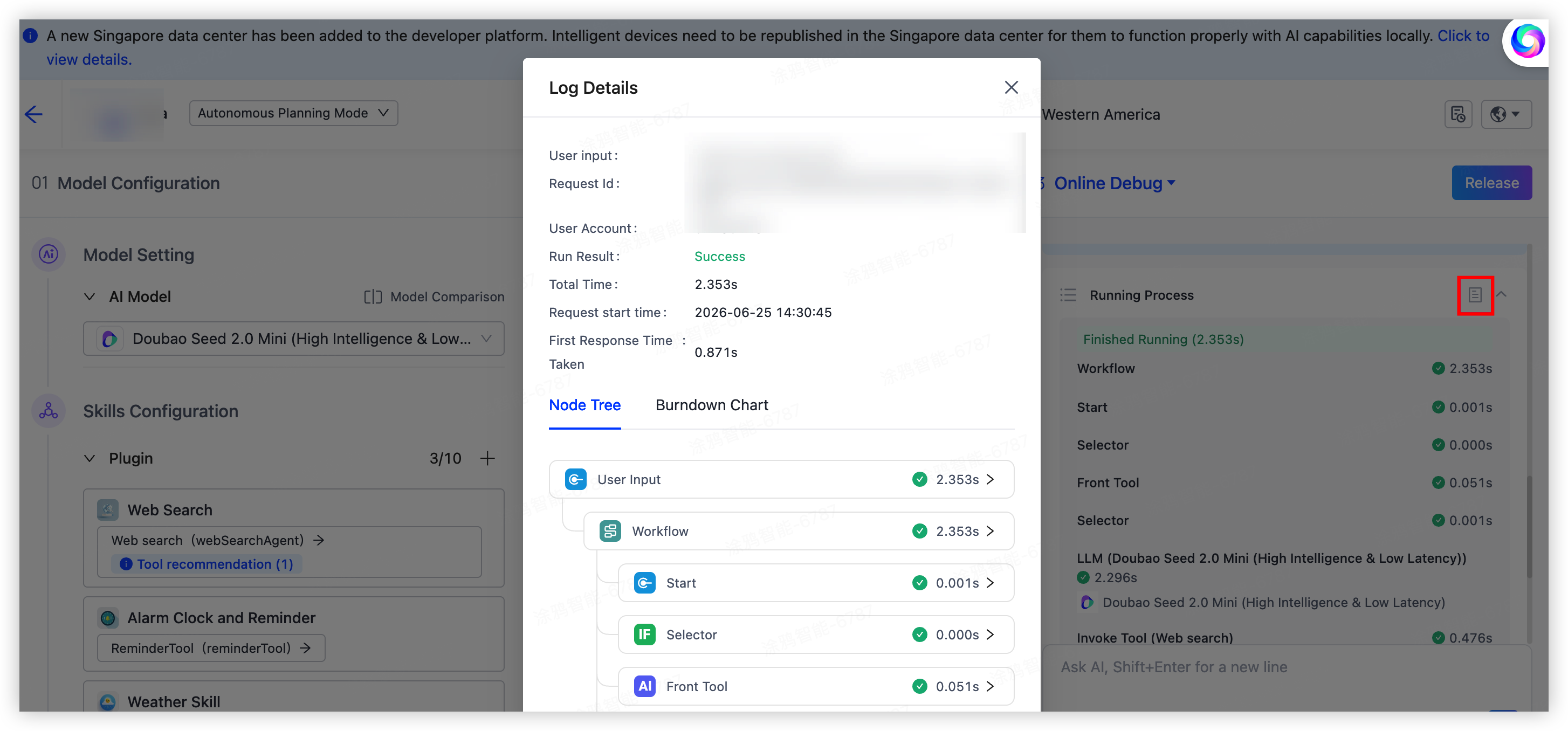Screen dimensions: 1568x731
Task: Close the Log Details dialog
Action: (x=1011, y=87)
